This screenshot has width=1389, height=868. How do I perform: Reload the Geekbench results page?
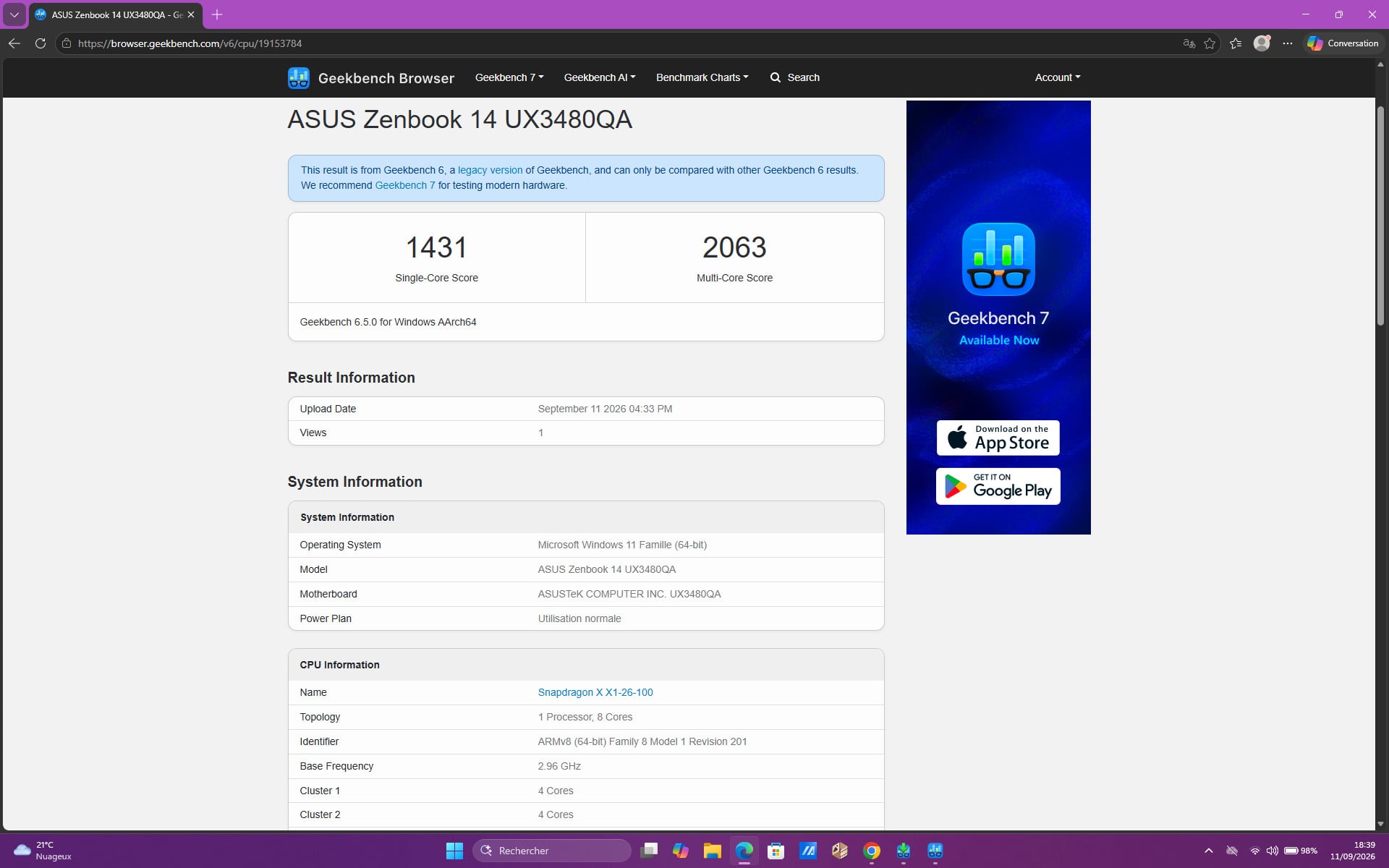[x=41, y=43]
